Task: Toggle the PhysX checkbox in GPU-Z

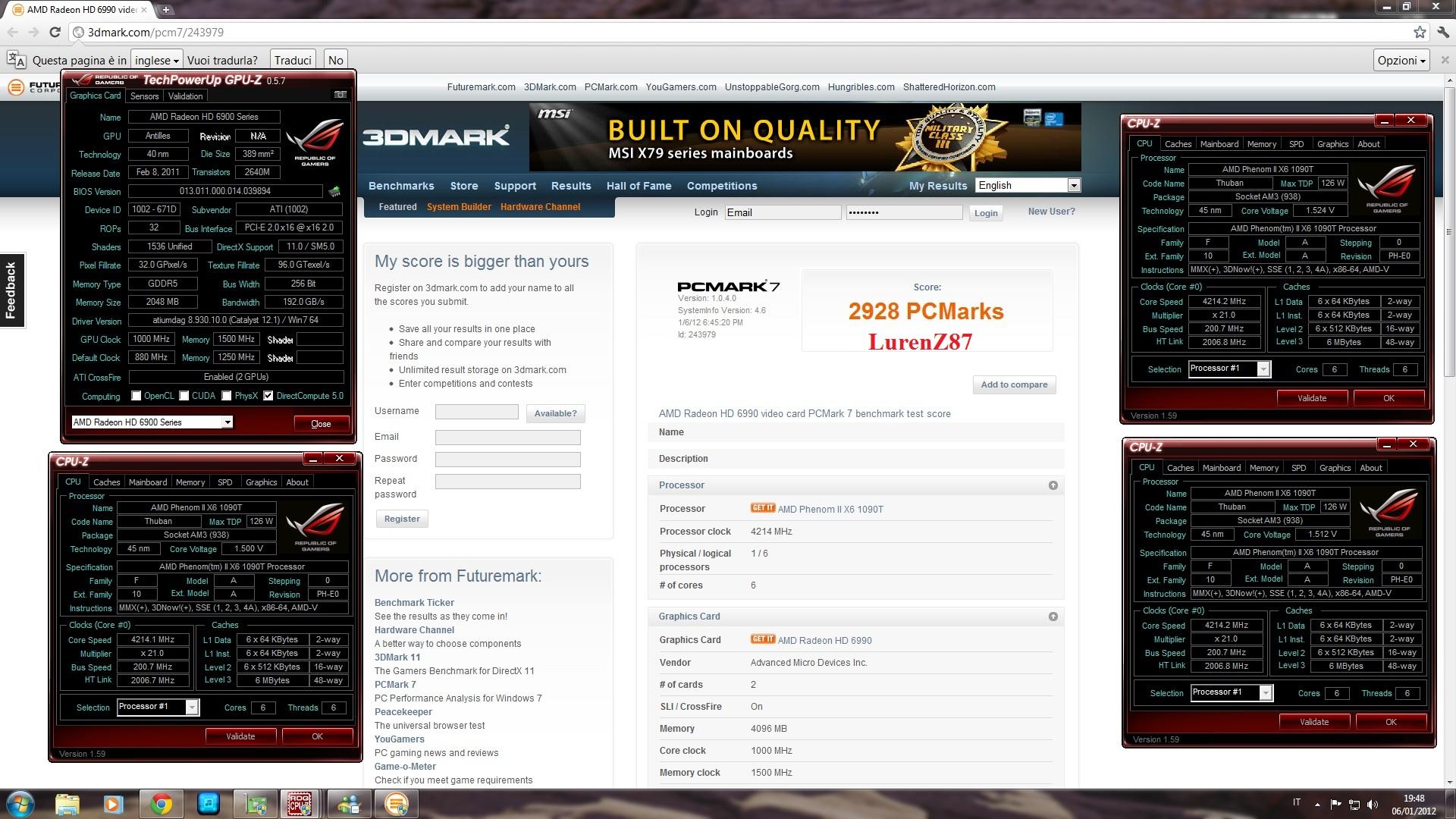Action: [226, 395]
